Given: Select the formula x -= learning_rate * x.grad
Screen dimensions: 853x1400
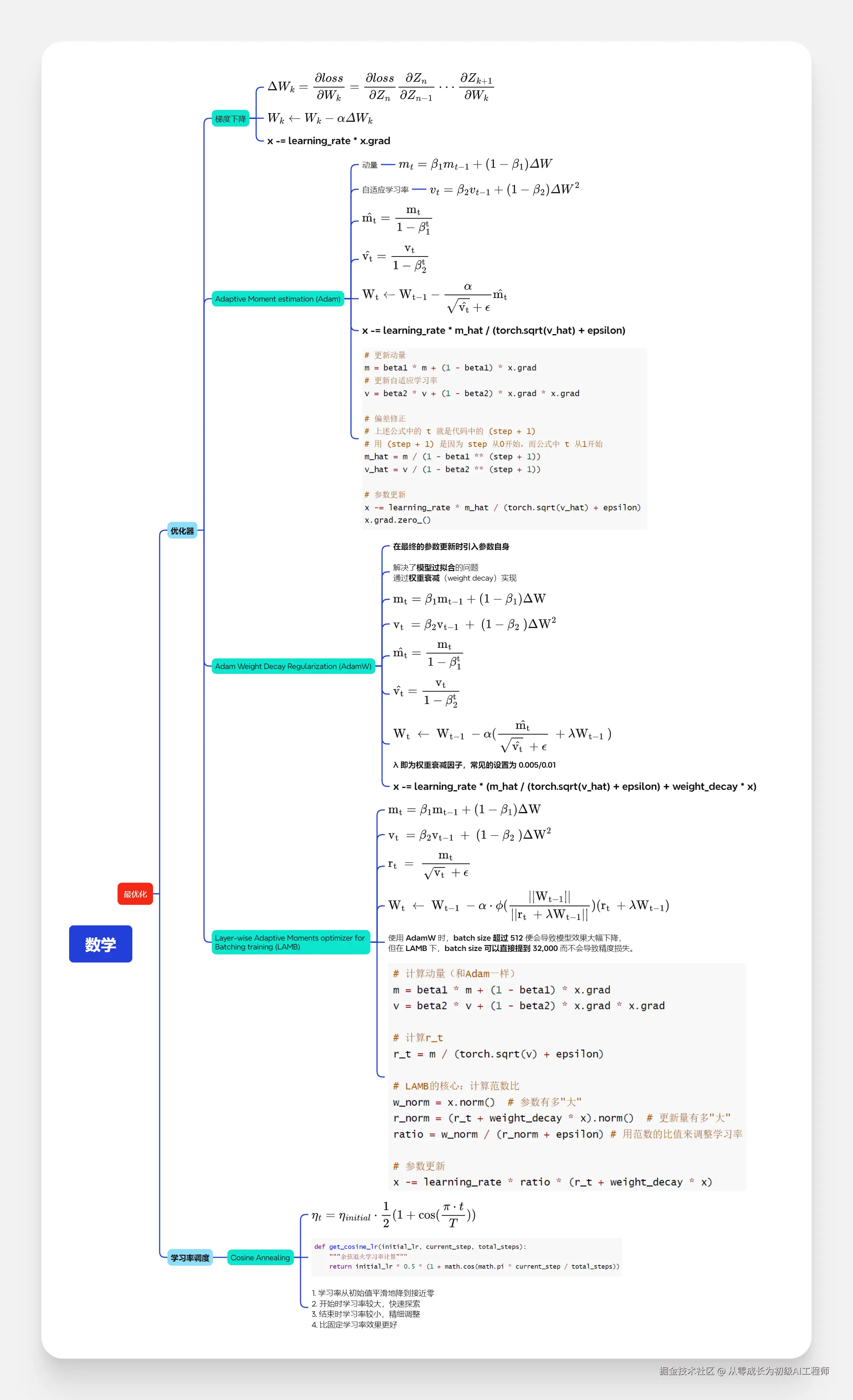Looking at the screenshot, I should 328,140.
